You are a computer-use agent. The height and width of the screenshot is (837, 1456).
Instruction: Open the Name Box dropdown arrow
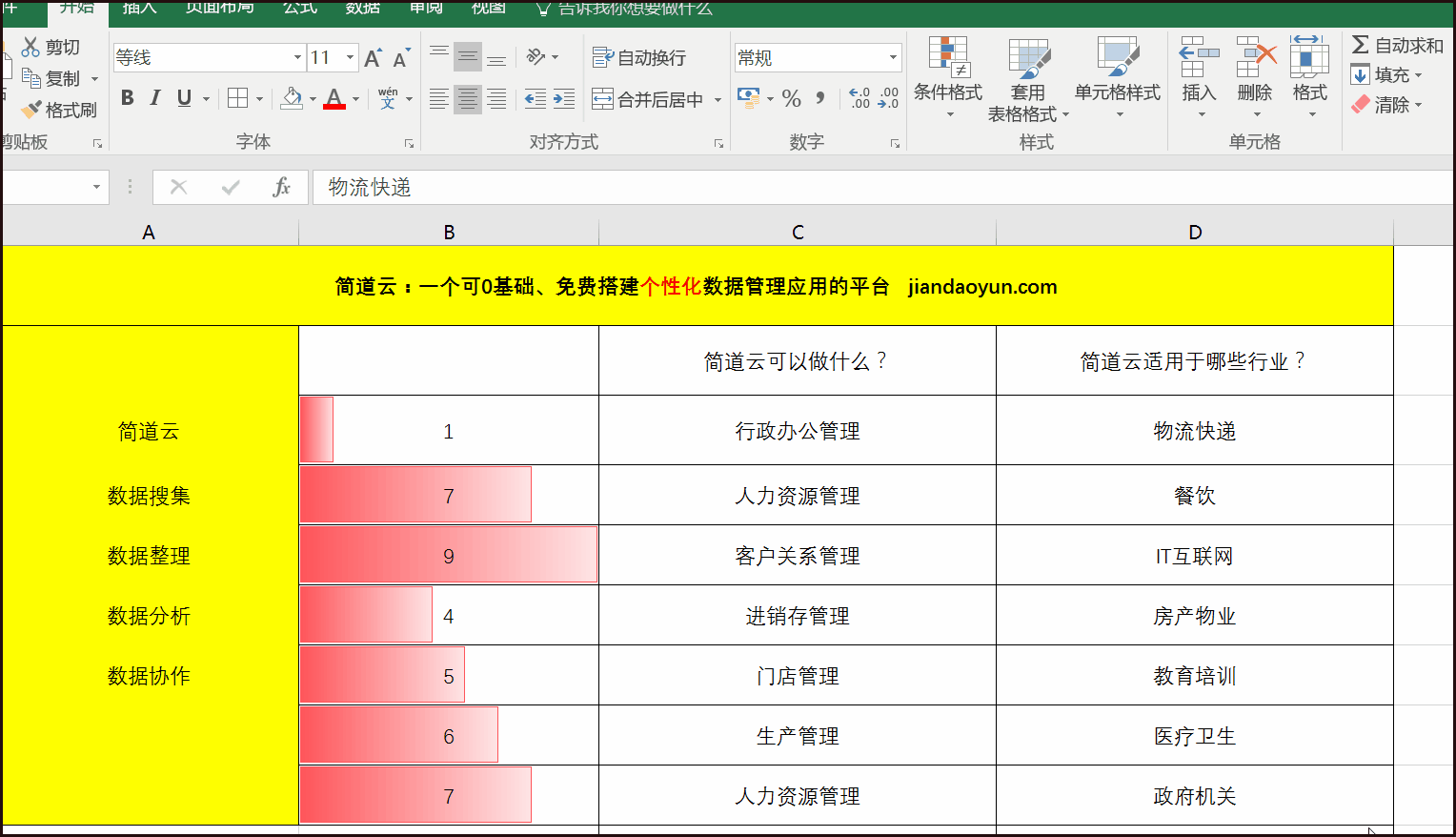point(96,187)
